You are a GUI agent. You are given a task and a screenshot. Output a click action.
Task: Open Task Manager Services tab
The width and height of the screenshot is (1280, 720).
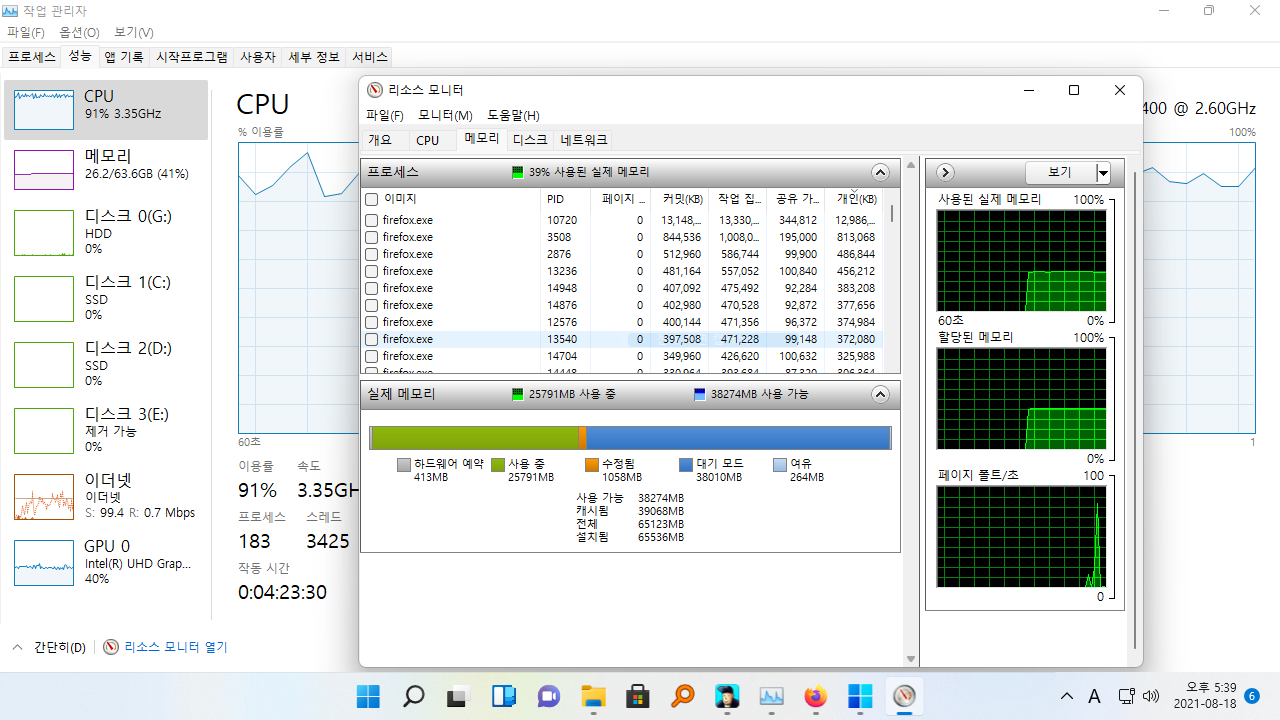[370, 57]
